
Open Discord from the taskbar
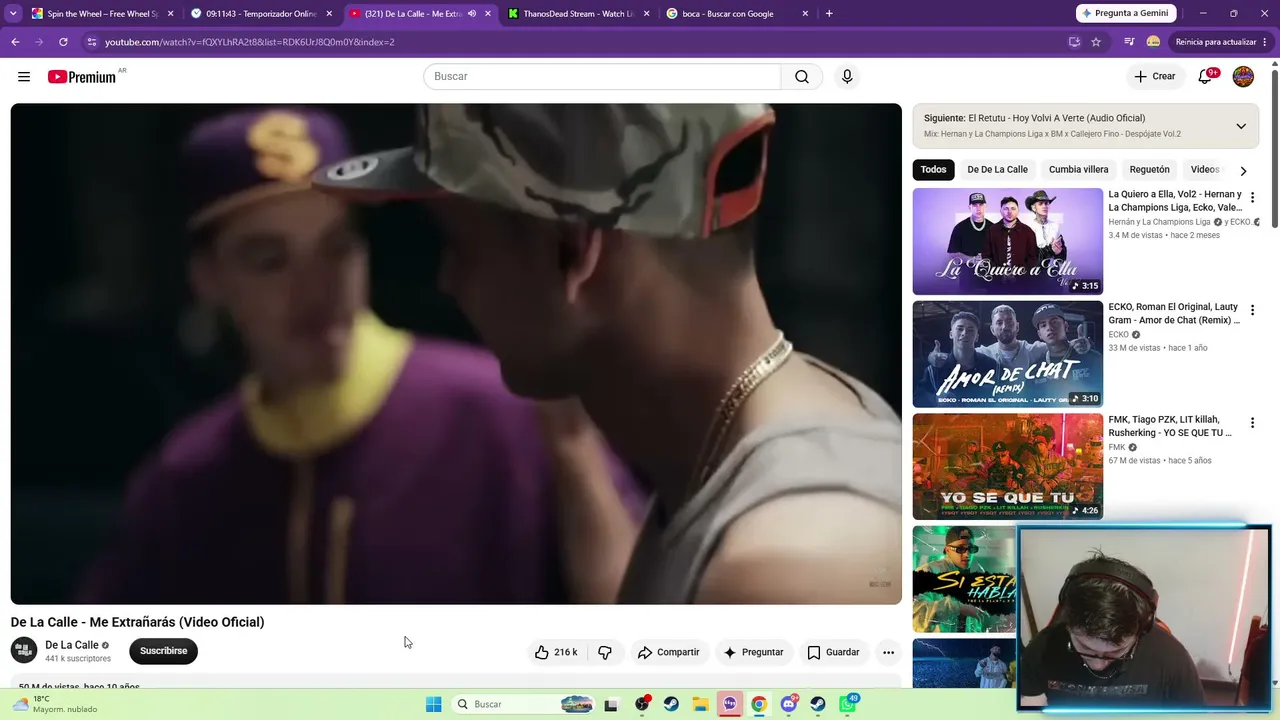[x=789, y=704]
